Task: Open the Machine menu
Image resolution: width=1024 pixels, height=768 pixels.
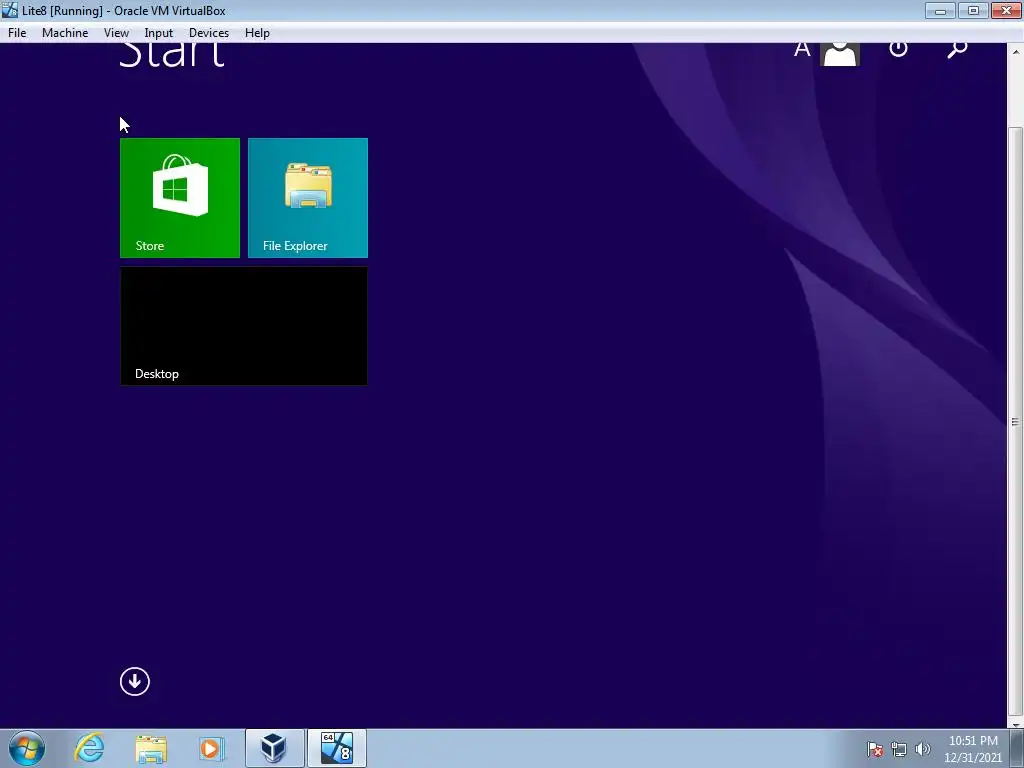Action: tap(65, 33)
